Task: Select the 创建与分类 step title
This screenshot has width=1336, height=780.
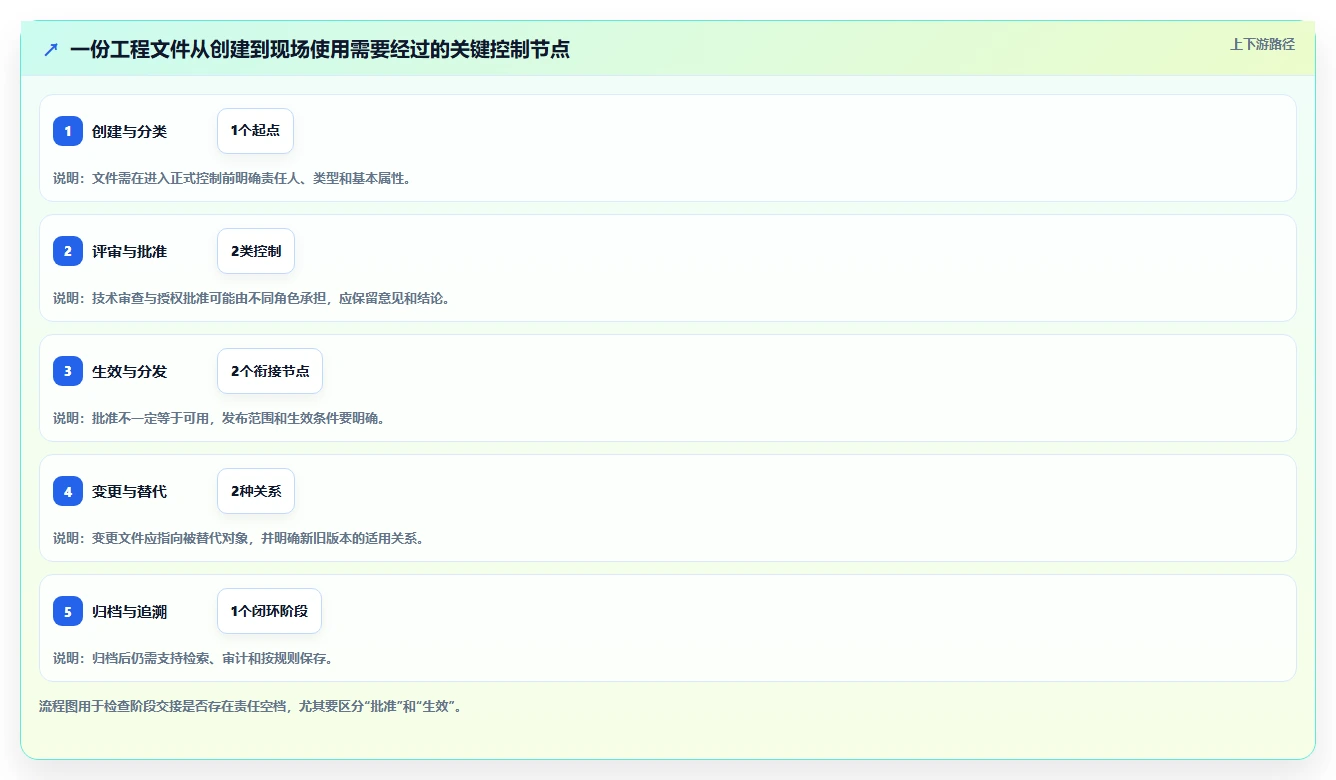Action: tap(129, 131)
